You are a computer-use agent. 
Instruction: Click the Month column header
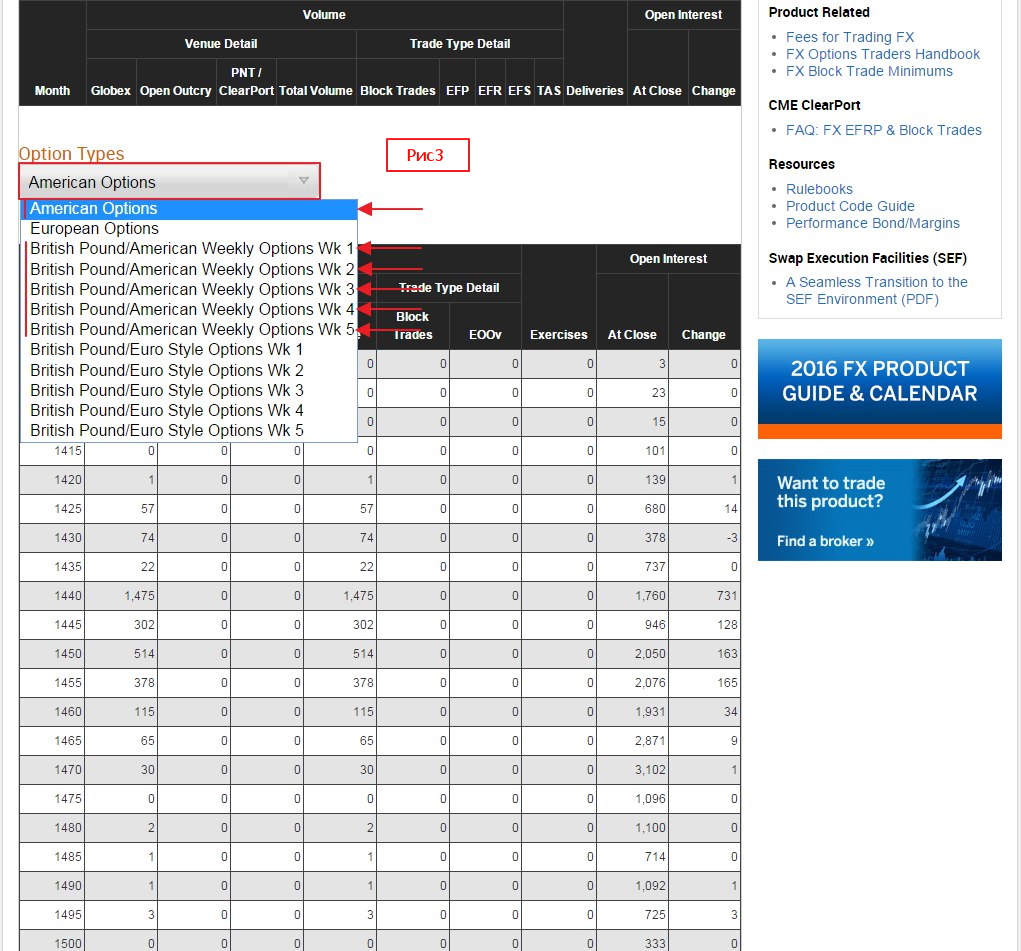point(52,91)
